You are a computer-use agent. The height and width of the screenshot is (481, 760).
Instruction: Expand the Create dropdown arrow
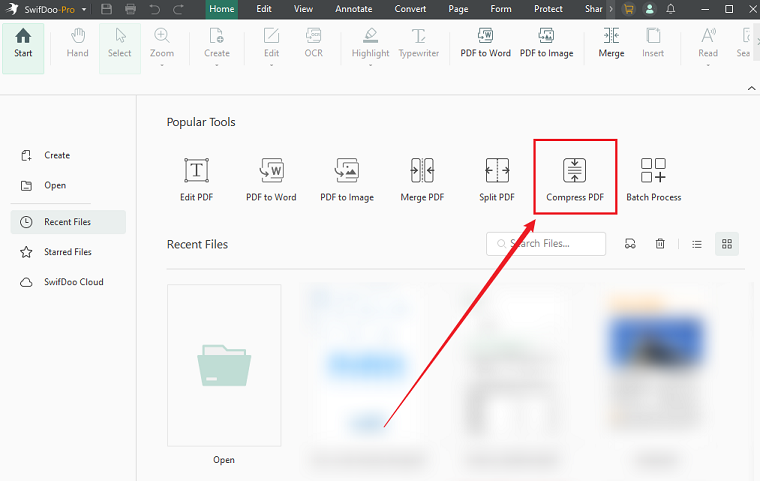pos(217,65)
